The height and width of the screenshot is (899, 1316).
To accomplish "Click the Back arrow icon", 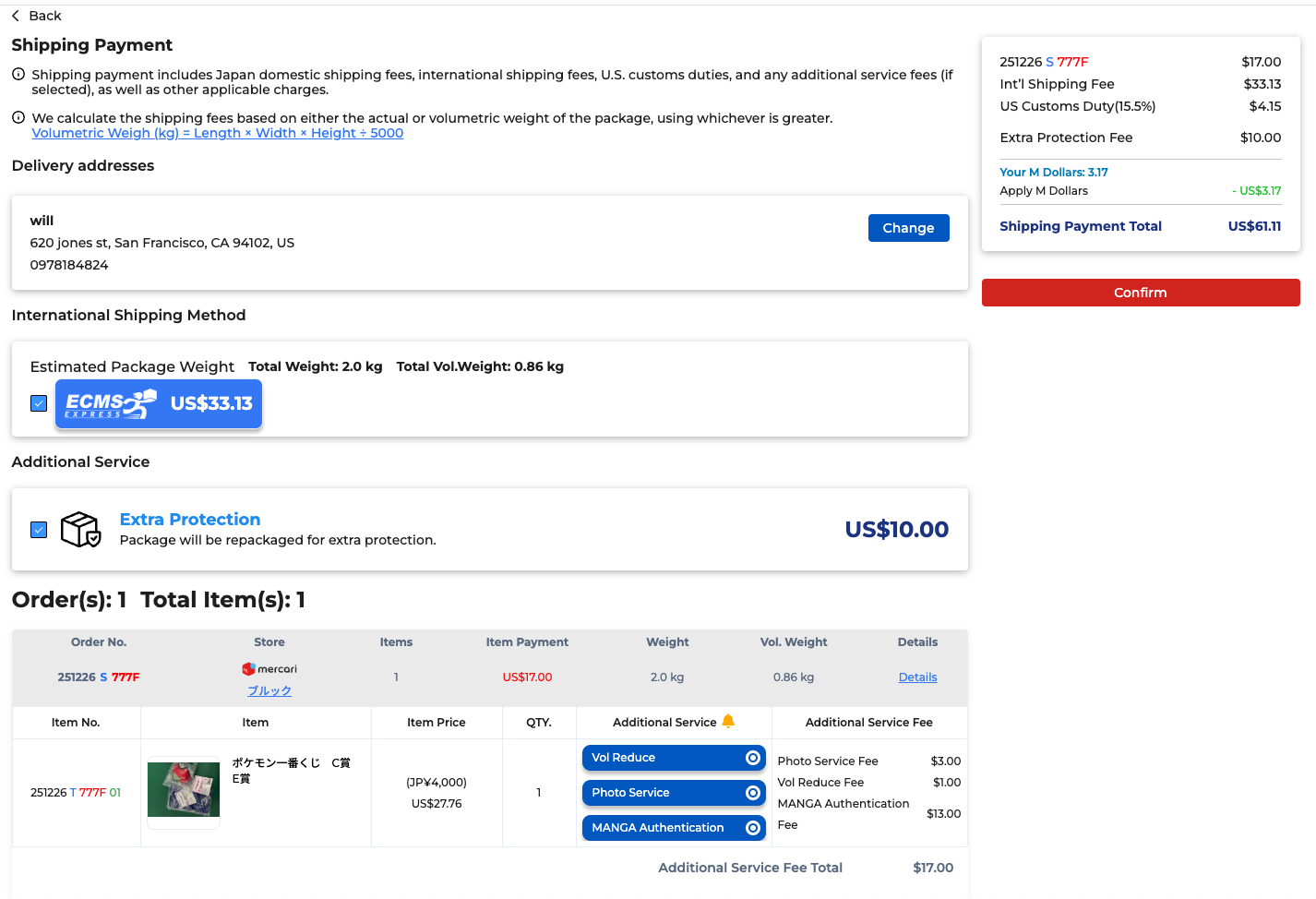I will [x=16, y=16].
